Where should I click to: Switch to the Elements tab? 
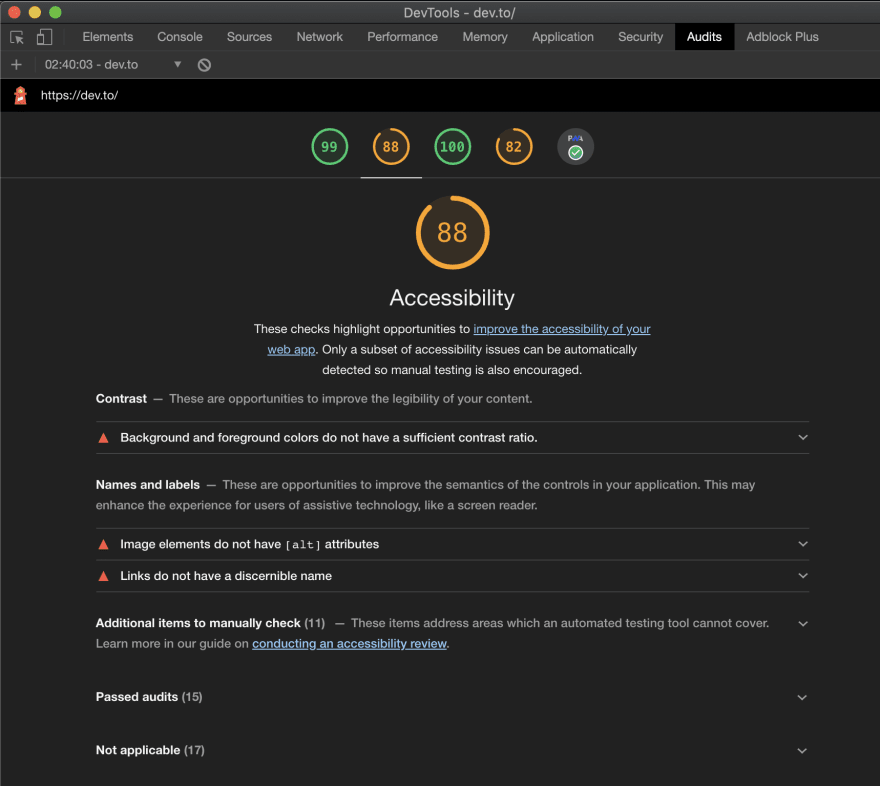(108, 37)
